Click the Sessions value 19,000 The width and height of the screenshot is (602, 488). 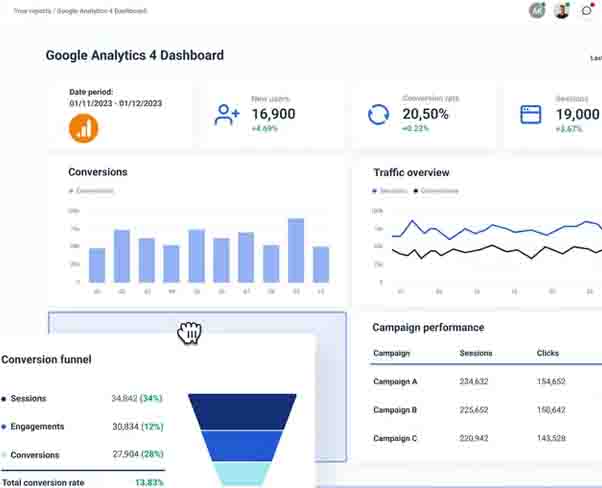[578, 114]
